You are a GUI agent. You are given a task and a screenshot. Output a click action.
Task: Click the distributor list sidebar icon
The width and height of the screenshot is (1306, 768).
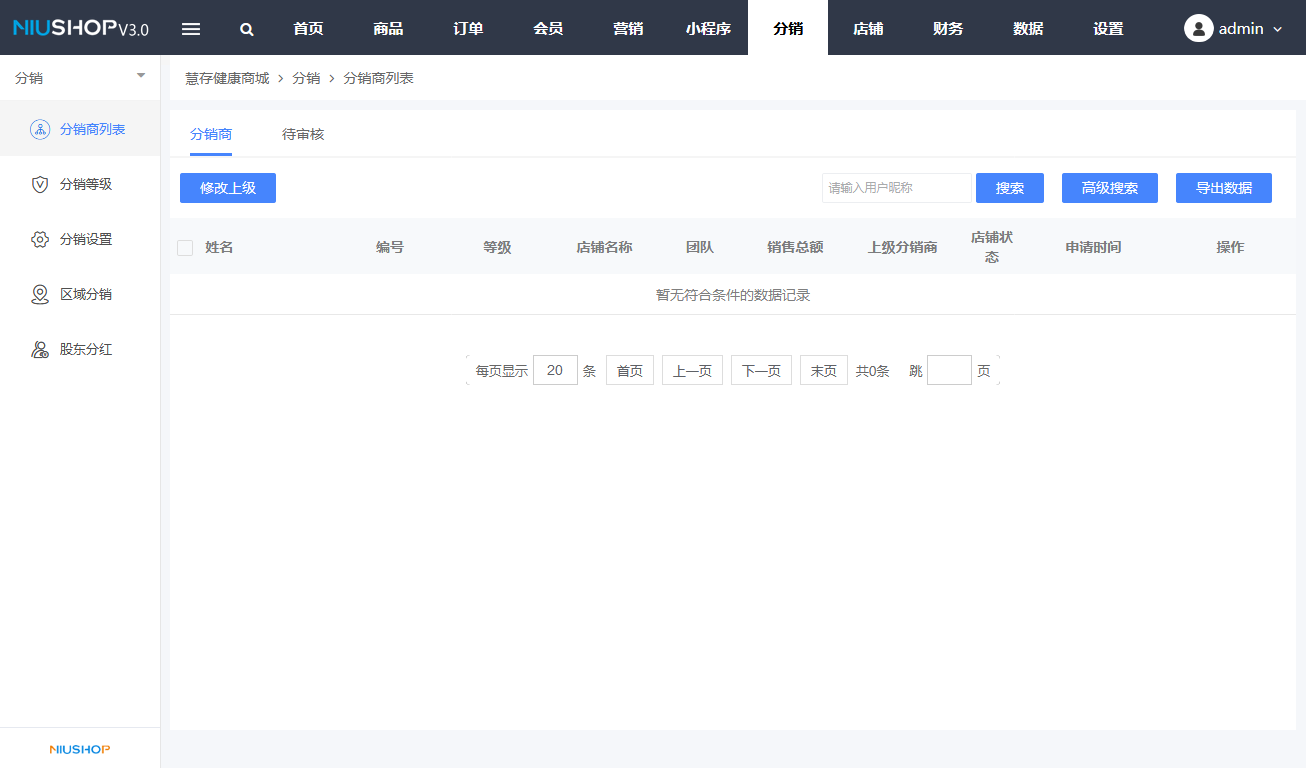tap(40, 129)
